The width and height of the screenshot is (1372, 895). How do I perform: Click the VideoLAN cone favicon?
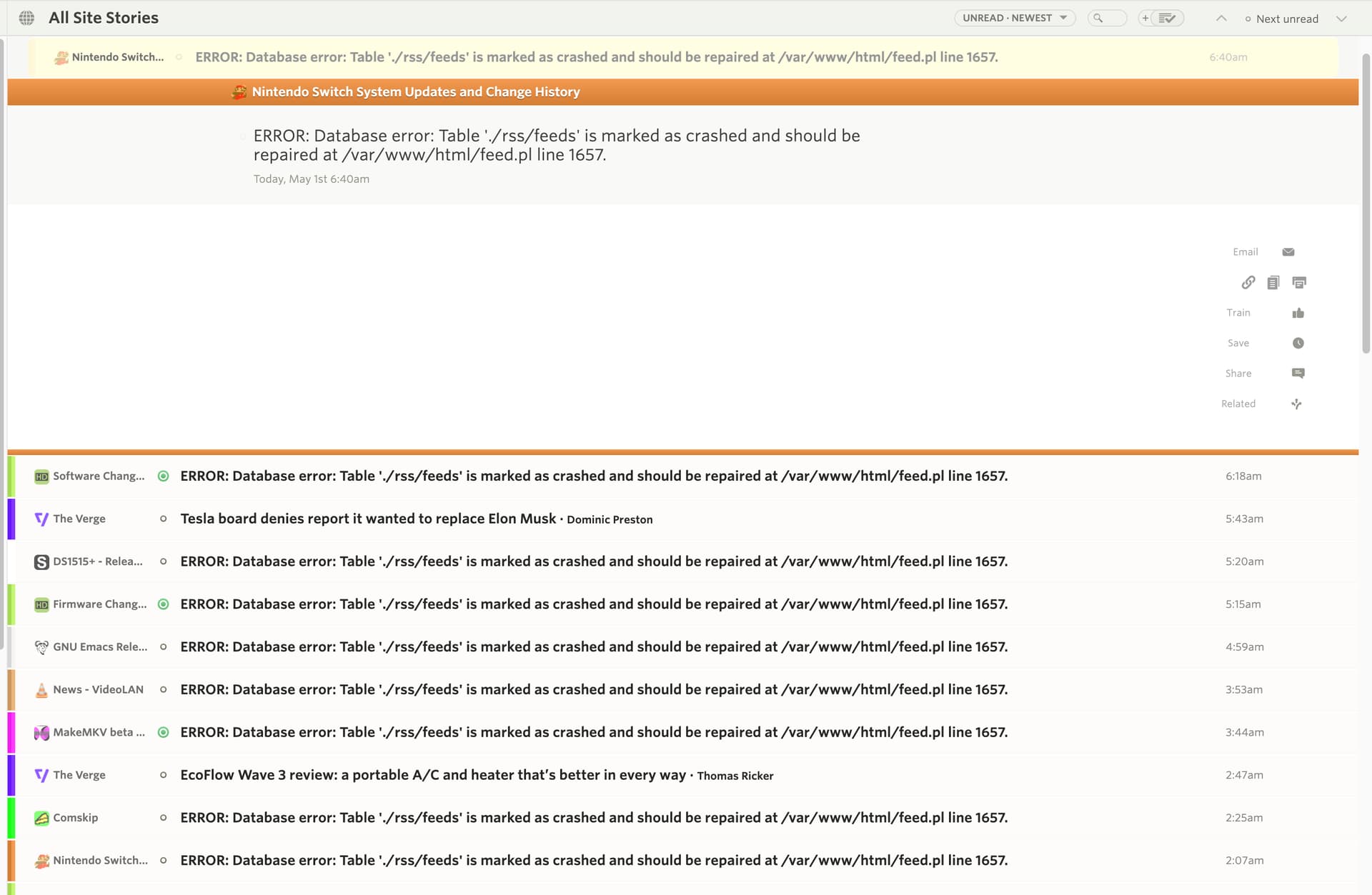[x=41, y=690]
